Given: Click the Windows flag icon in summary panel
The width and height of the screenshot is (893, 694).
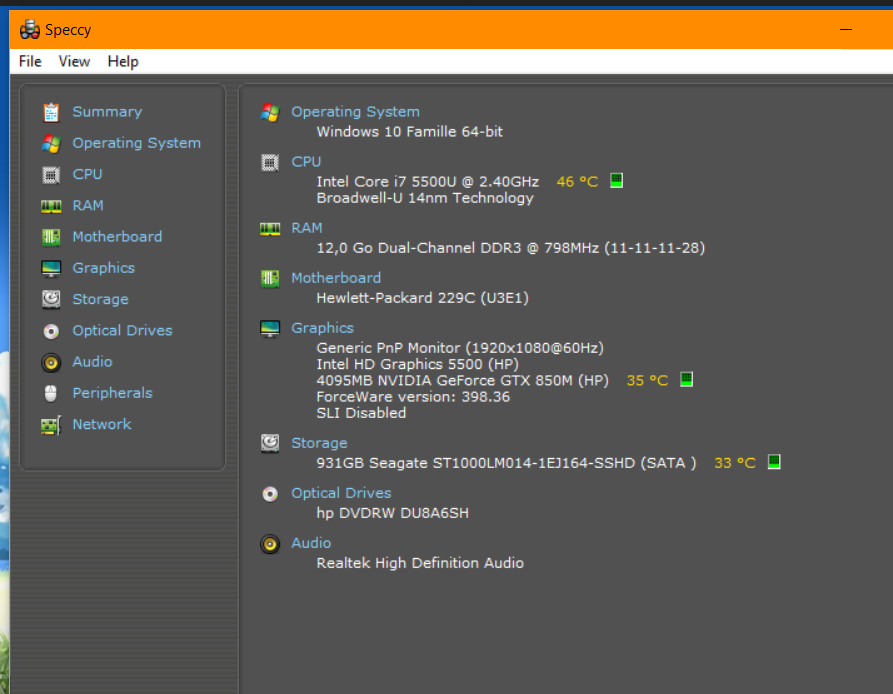Looking at the screenshot, I should point(270,113).
